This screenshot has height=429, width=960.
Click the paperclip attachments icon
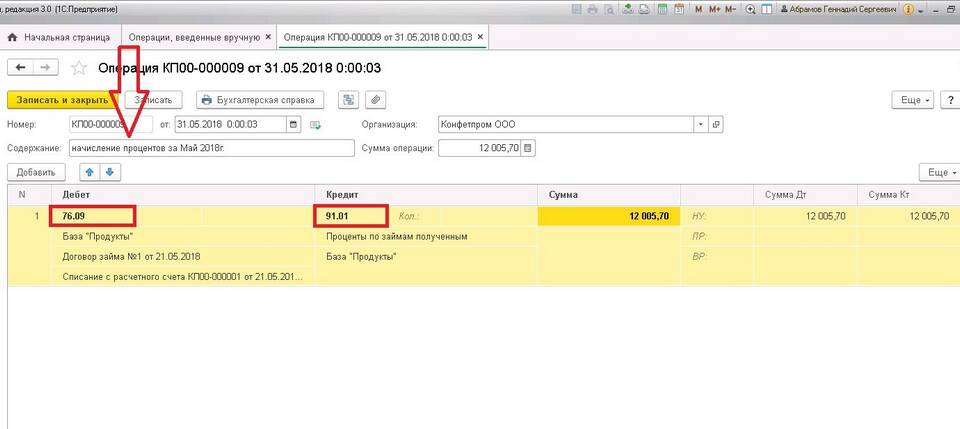click(375, 100)
